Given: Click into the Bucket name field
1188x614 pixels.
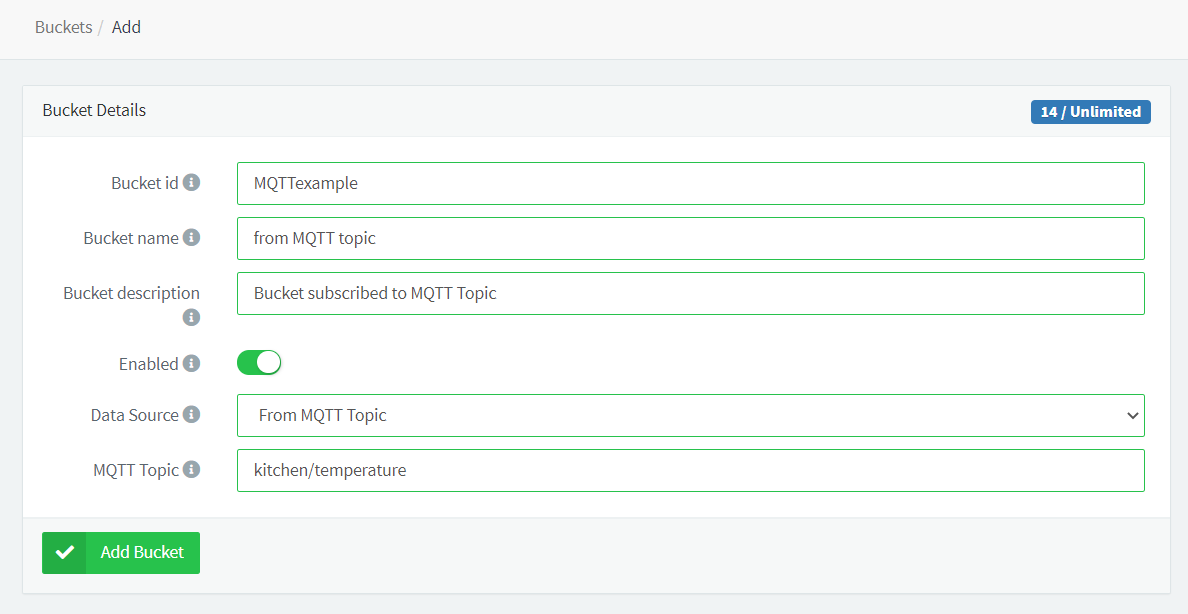Looking at the screenshot, I should [690, 239].
